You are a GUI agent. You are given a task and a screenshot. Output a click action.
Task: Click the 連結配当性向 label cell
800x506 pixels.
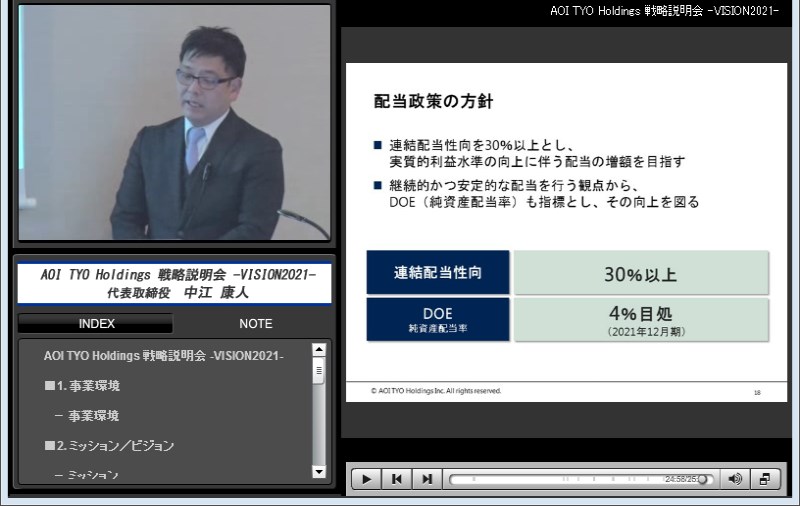tap(438, 272)
